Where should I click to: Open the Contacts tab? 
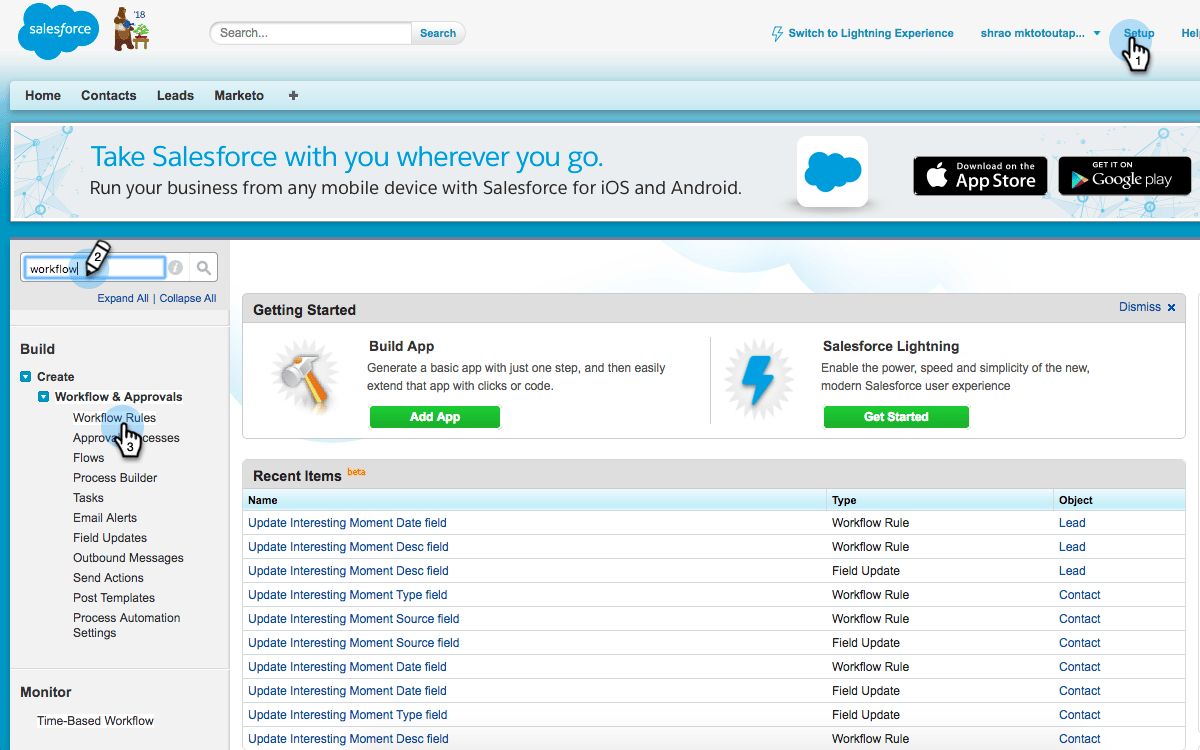pyautogui.click(x=108, y=95)
